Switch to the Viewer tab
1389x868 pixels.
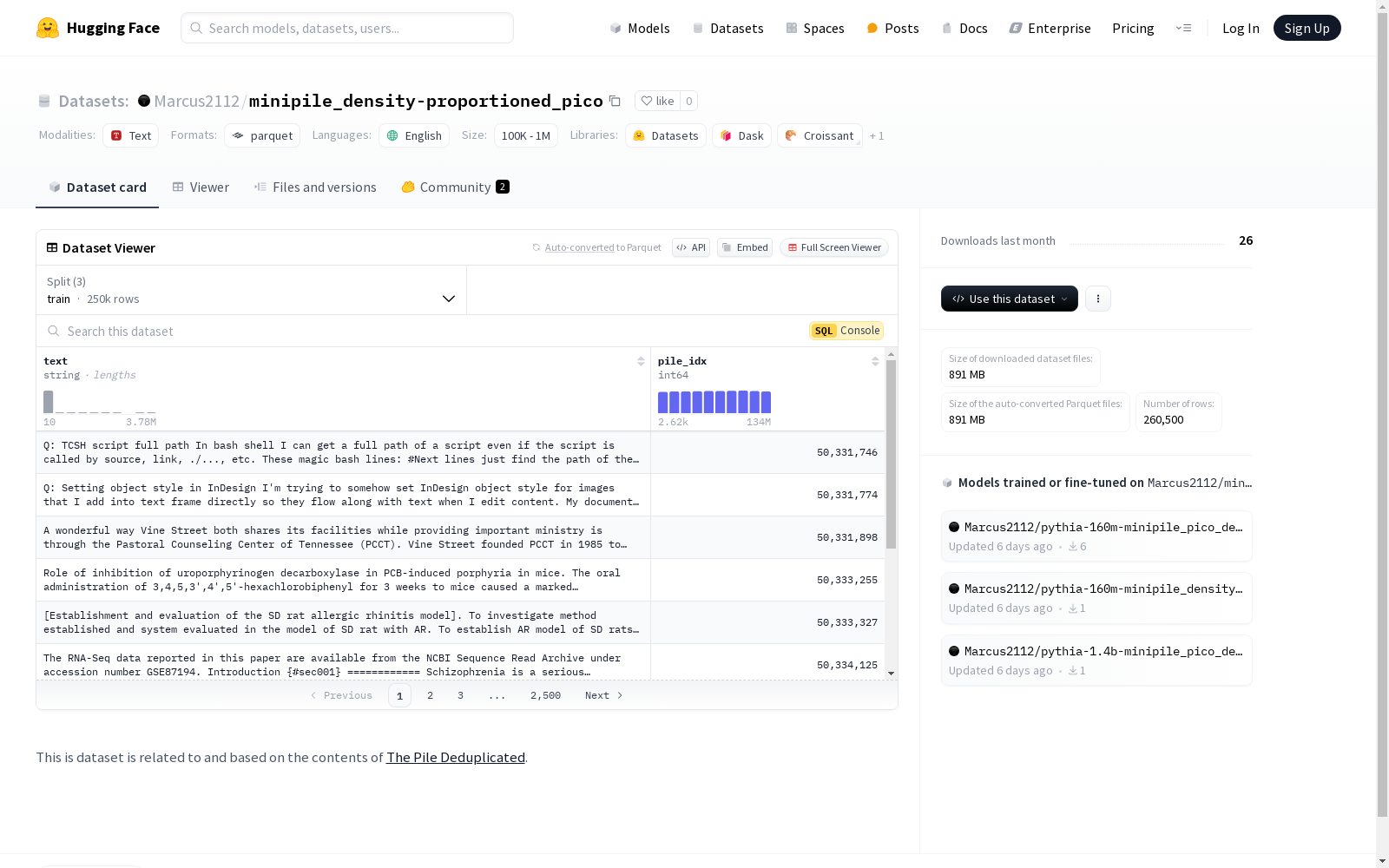pos(201,187)
